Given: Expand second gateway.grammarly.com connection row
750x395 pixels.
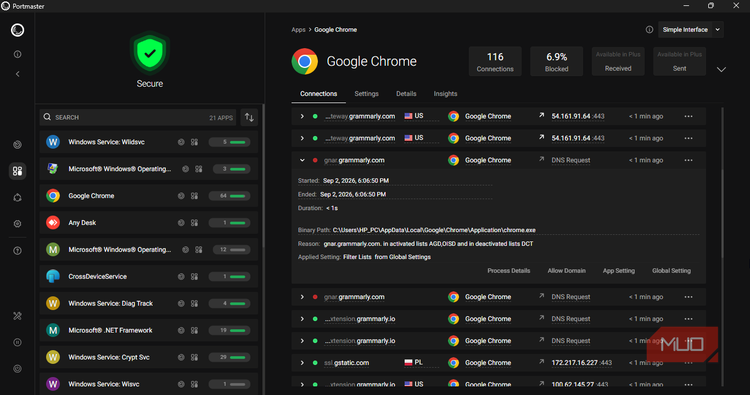Looking at the screenshot, I should [302, 138].
